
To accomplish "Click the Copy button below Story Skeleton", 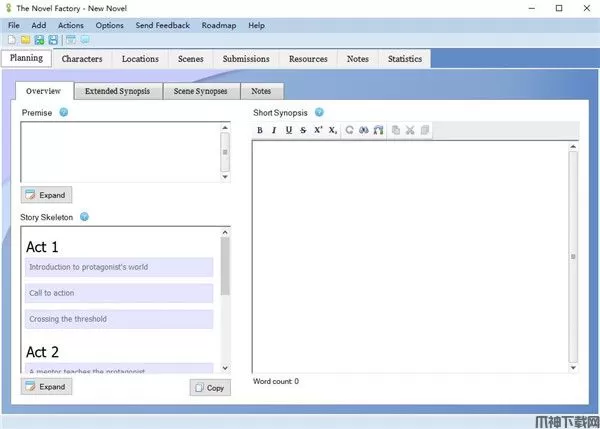I will [210, 387].
